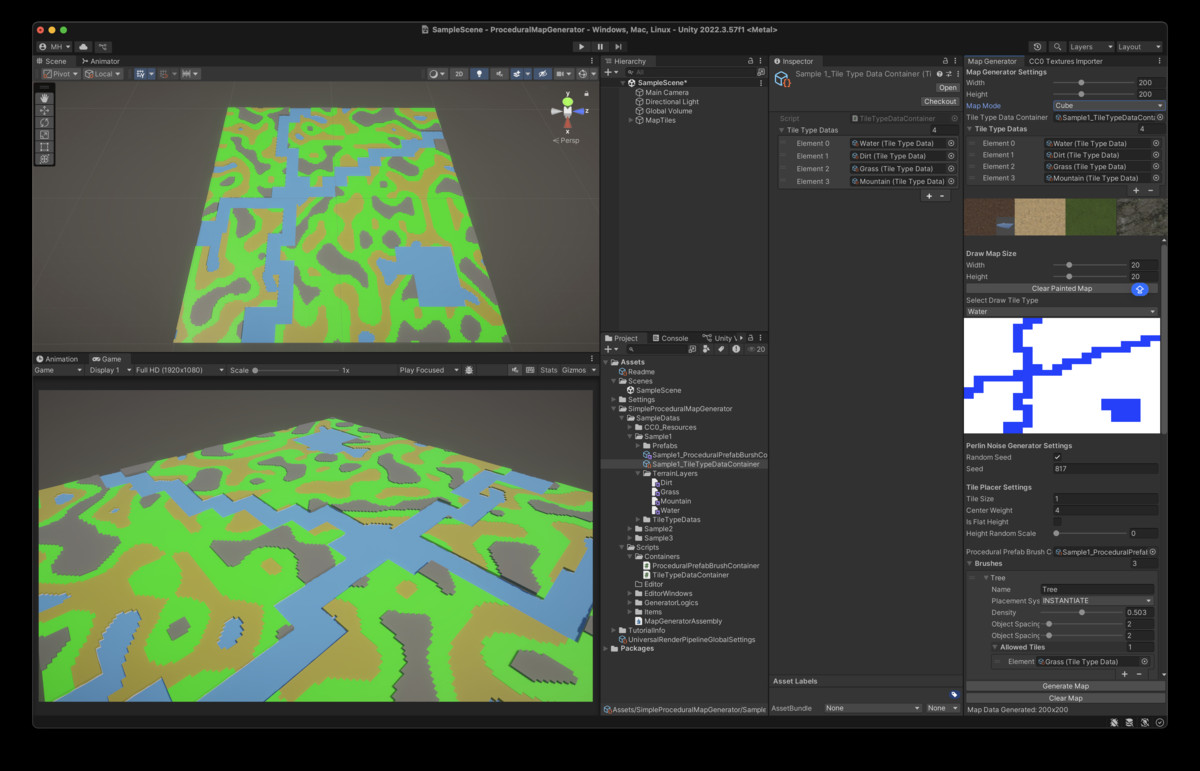Open the Full HD resolution dropdown in Game view
This screenshot has width=1200, height=771.
[x=179, y=370]
